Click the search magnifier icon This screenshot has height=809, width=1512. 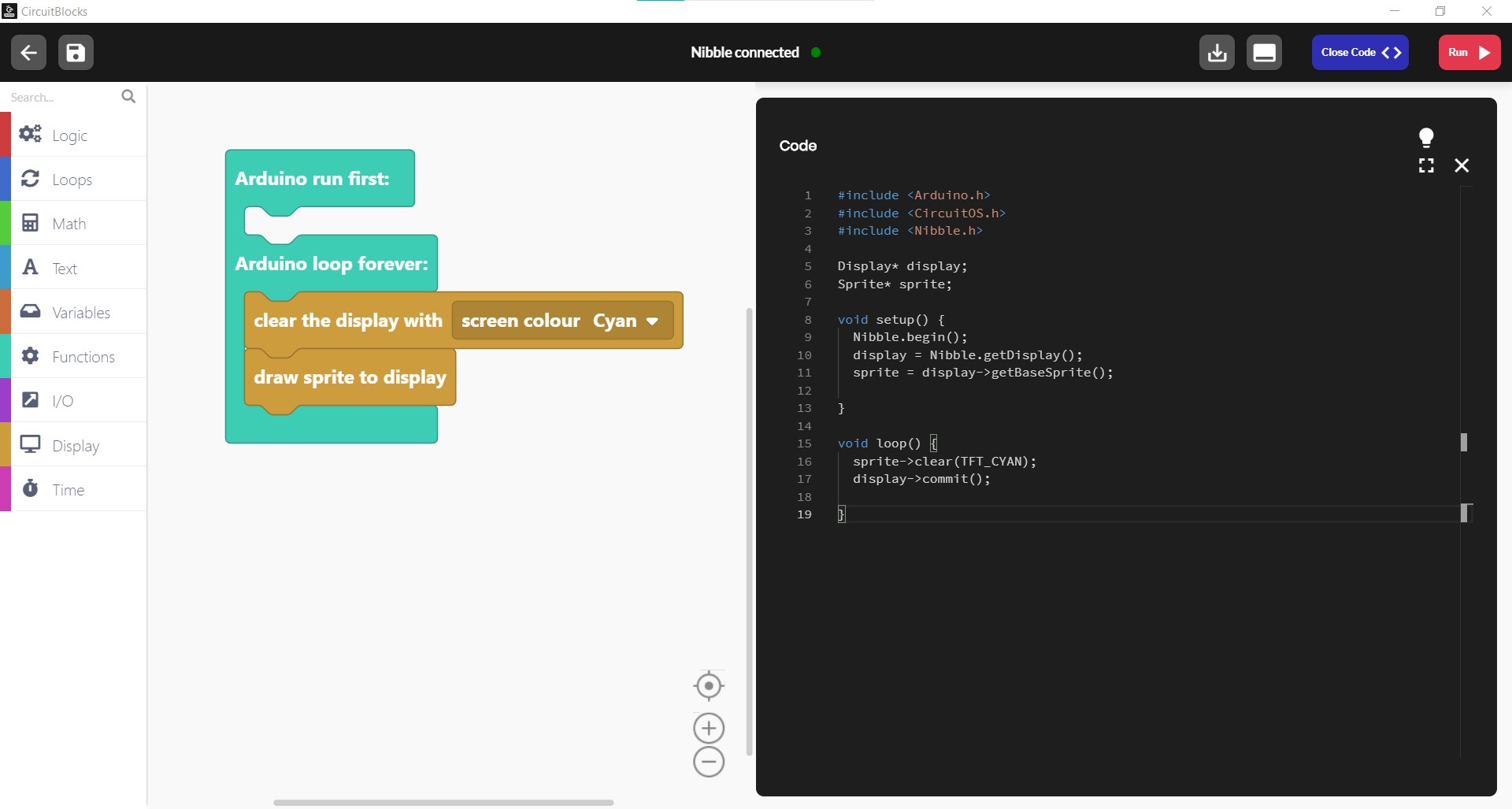click(x=128, y=96)
